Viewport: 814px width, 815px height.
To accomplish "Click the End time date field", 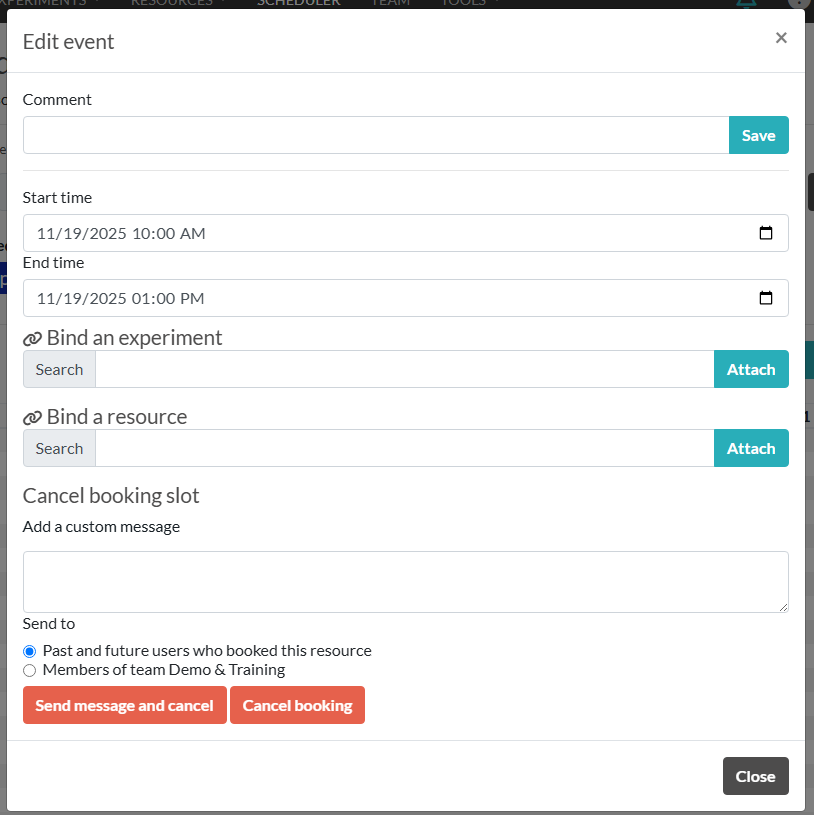I will tap(380, 298).
